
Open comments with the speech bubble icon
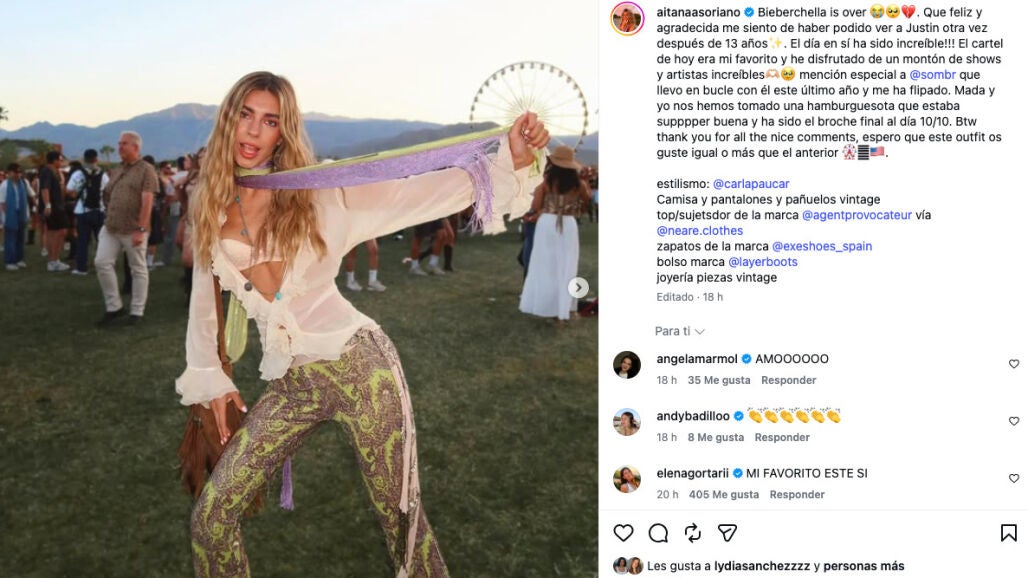pos(658,533)
